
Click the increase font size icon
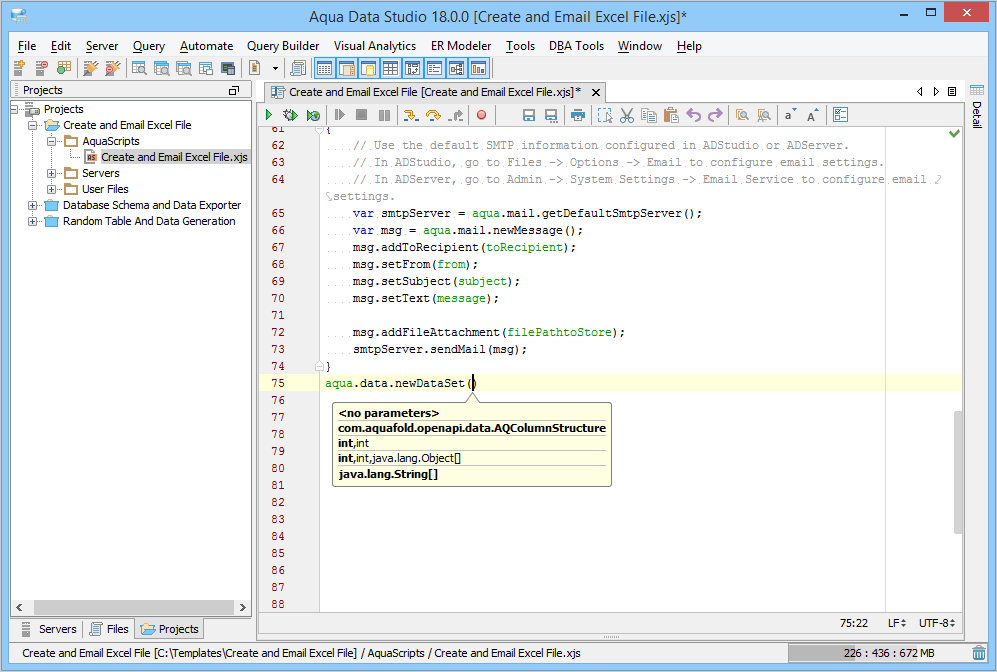coord(812,116)
